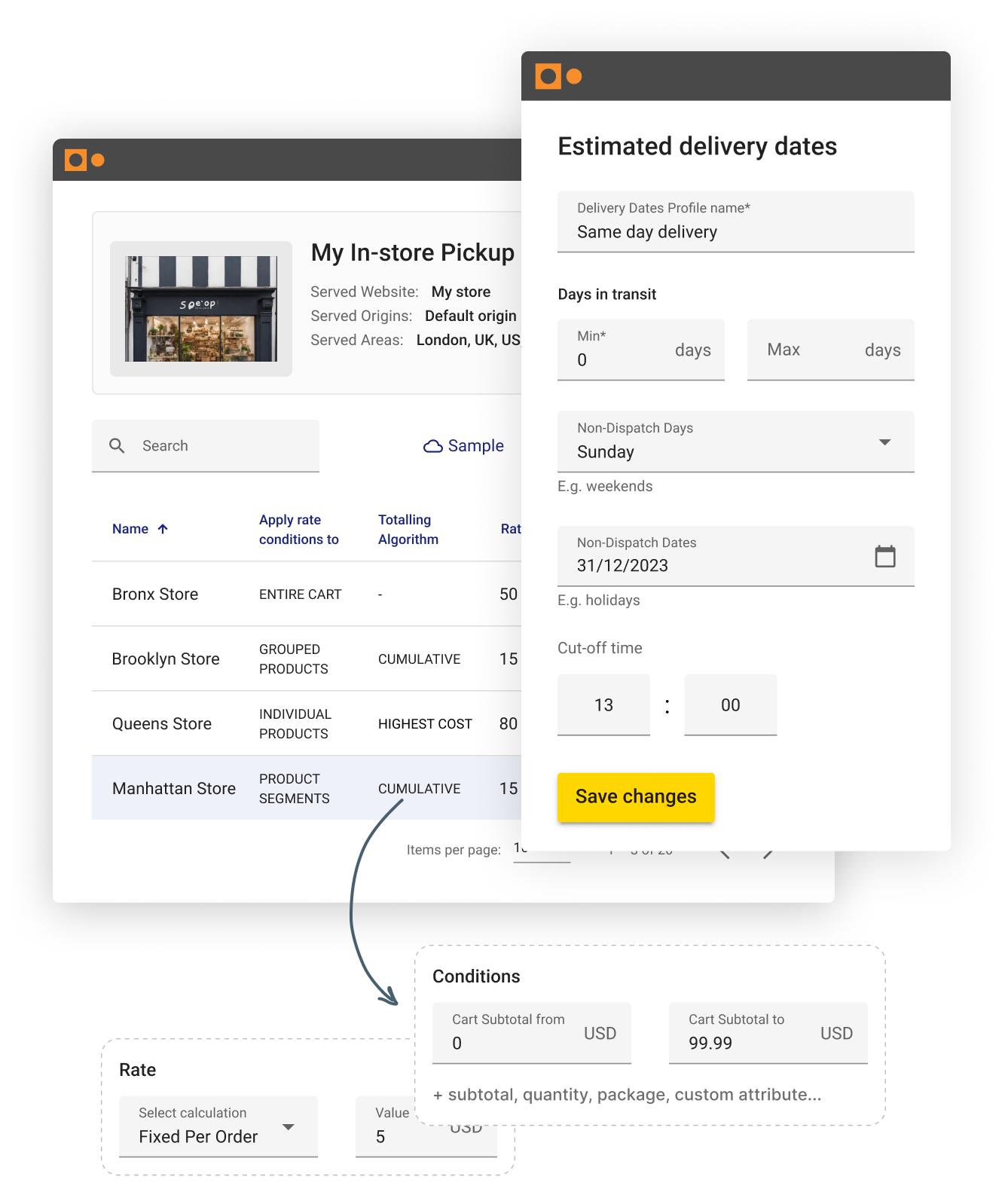Click the Save changes button

(636, 796)
